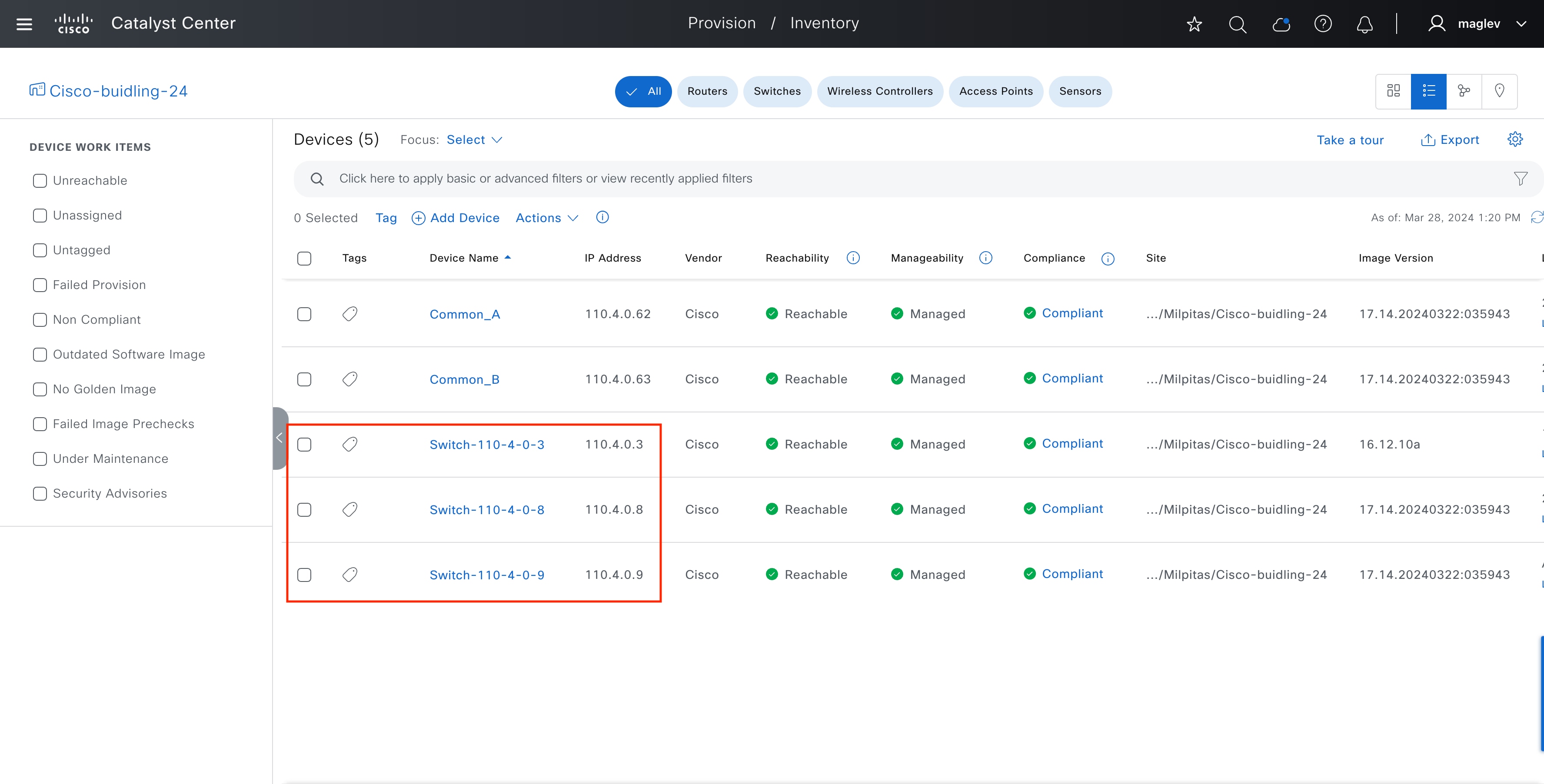Filter by Switches tab
This screenshot has height=784, width=1544.
click(777, 91)
